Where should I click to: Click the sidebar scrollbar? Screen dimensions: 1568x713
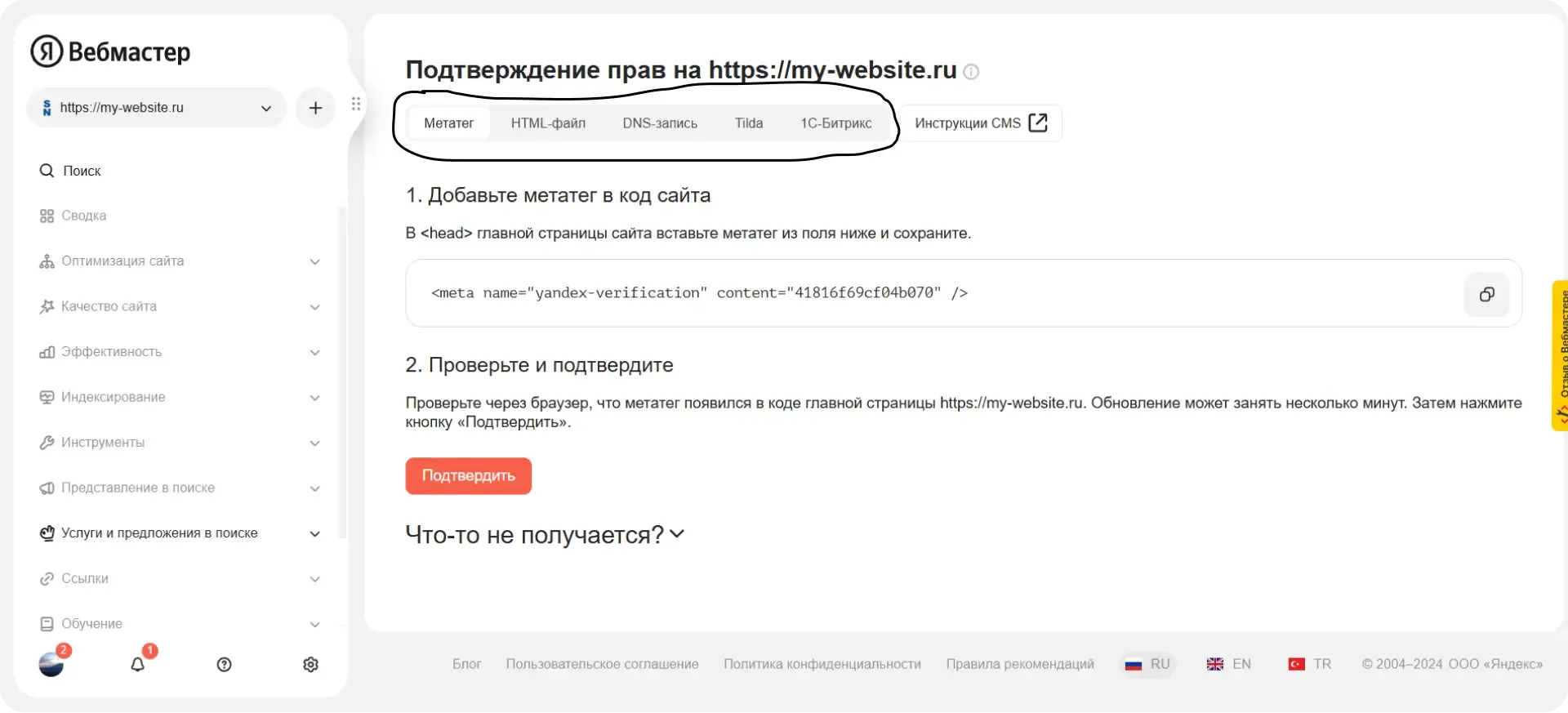[x=342, y=372]
